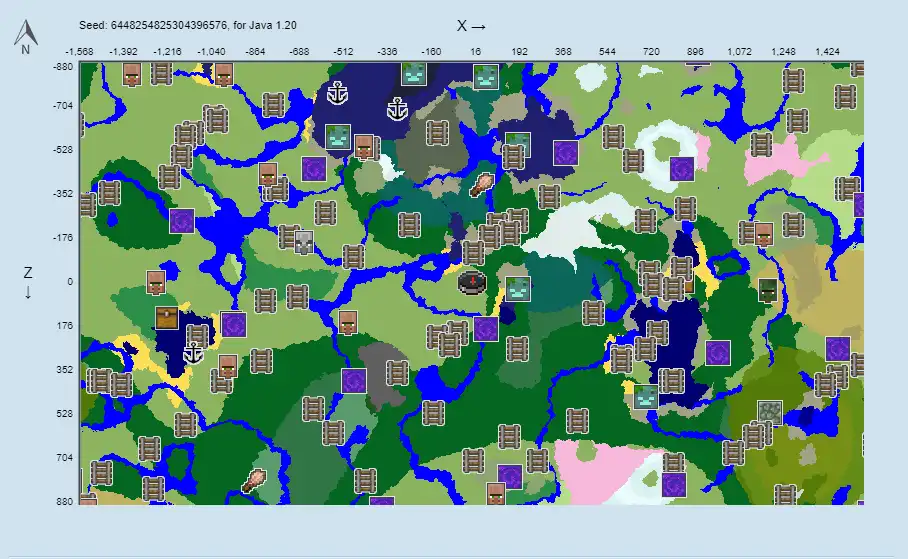Click the eastern anchor in the northern ocean

click(397, 109)
